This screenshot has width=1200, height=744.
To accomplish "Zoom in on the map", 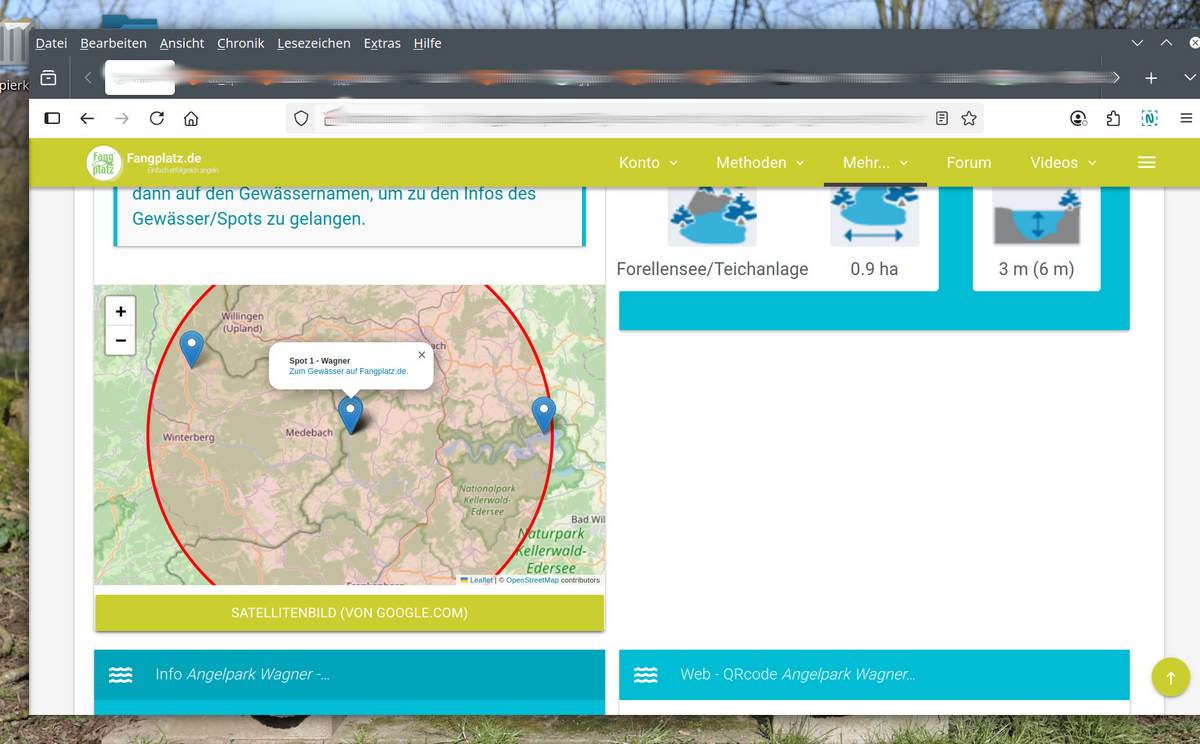I will pos(120,311).
